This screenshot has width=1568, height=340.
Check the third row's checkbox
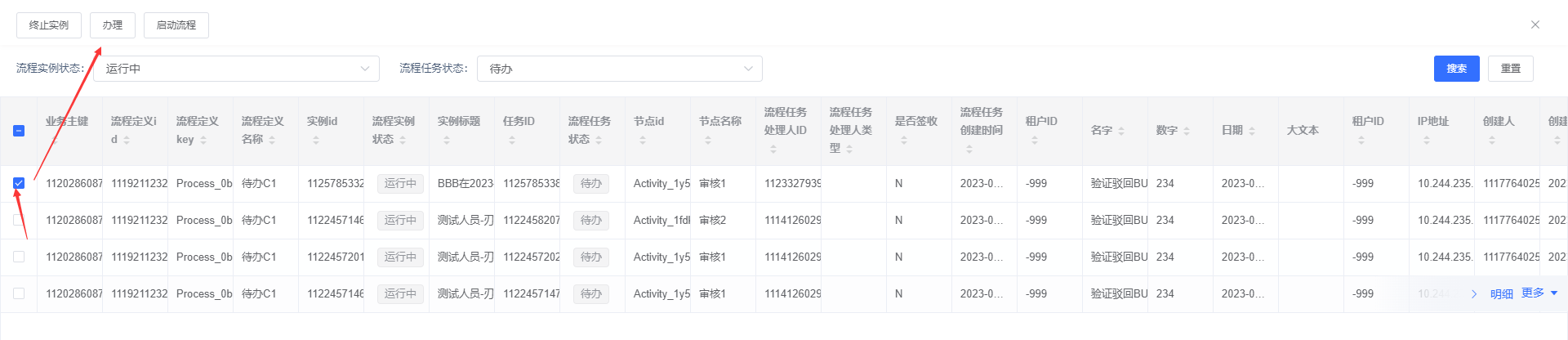coord(19,257)
